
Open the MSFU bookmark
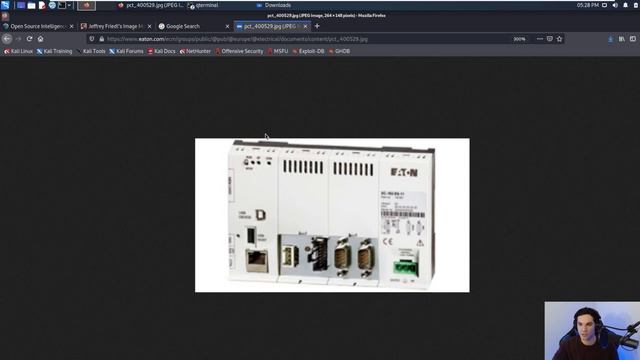278,51
